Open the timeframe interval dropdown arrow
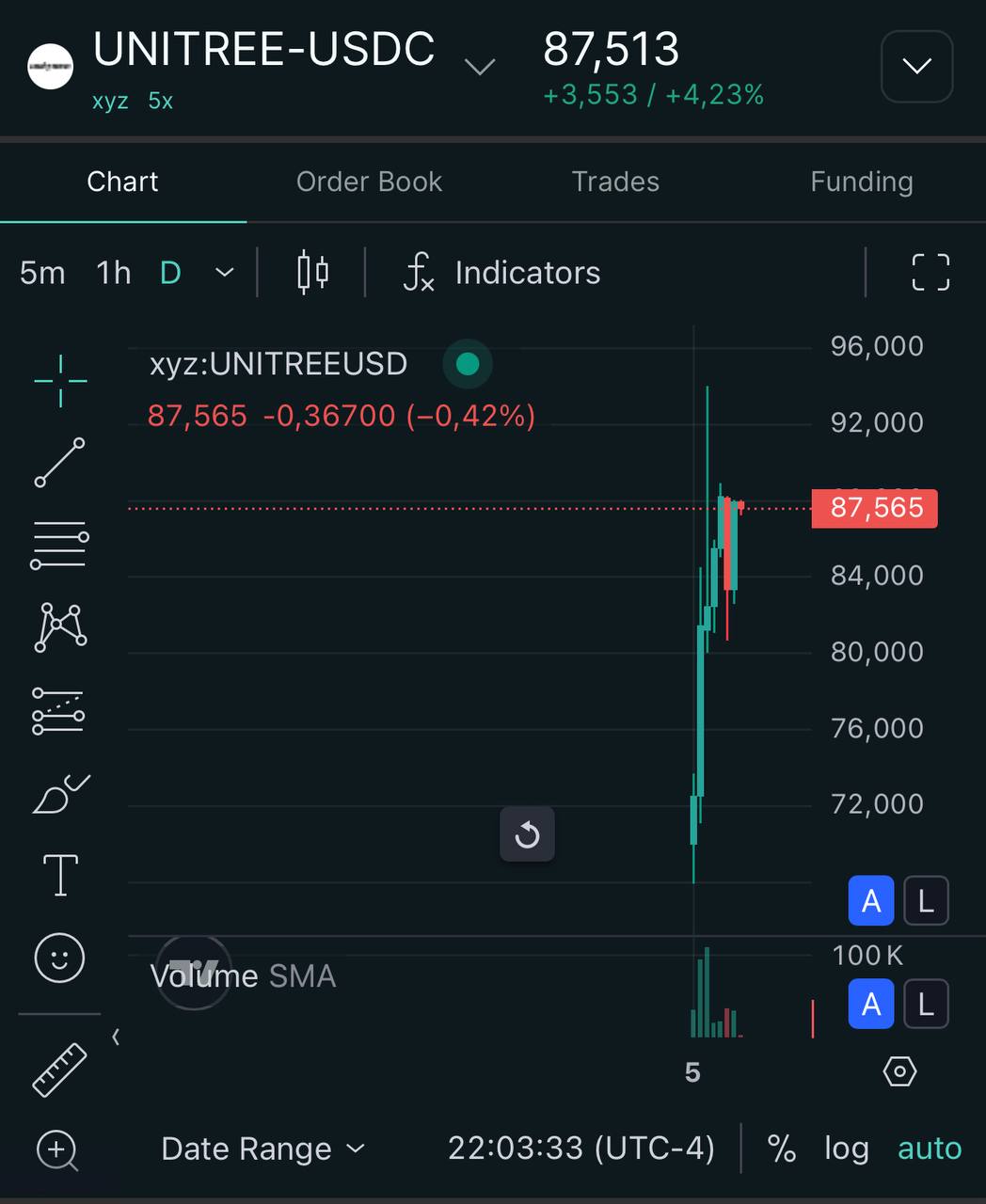This screenshot has height=1204, width=986. 224,273
